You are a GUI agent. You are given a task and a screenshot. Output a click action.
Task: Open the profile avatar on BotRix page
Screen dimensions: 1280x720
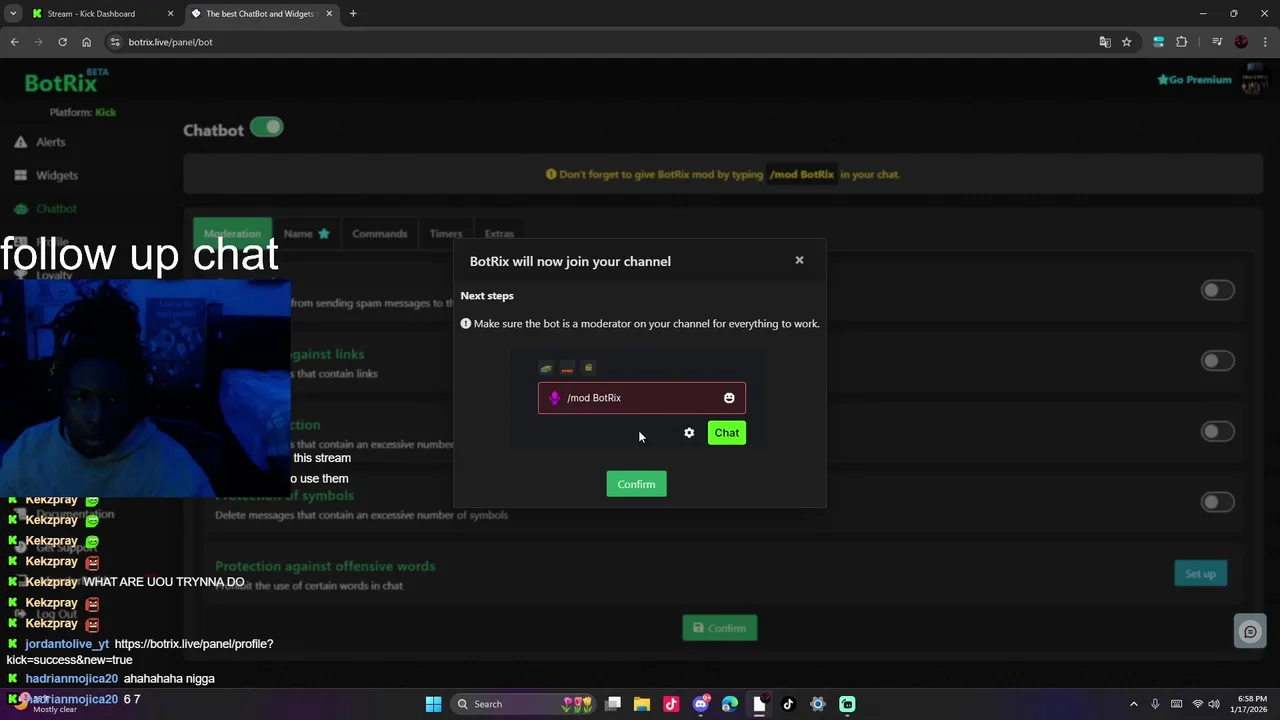click(x=1252, y=79)
